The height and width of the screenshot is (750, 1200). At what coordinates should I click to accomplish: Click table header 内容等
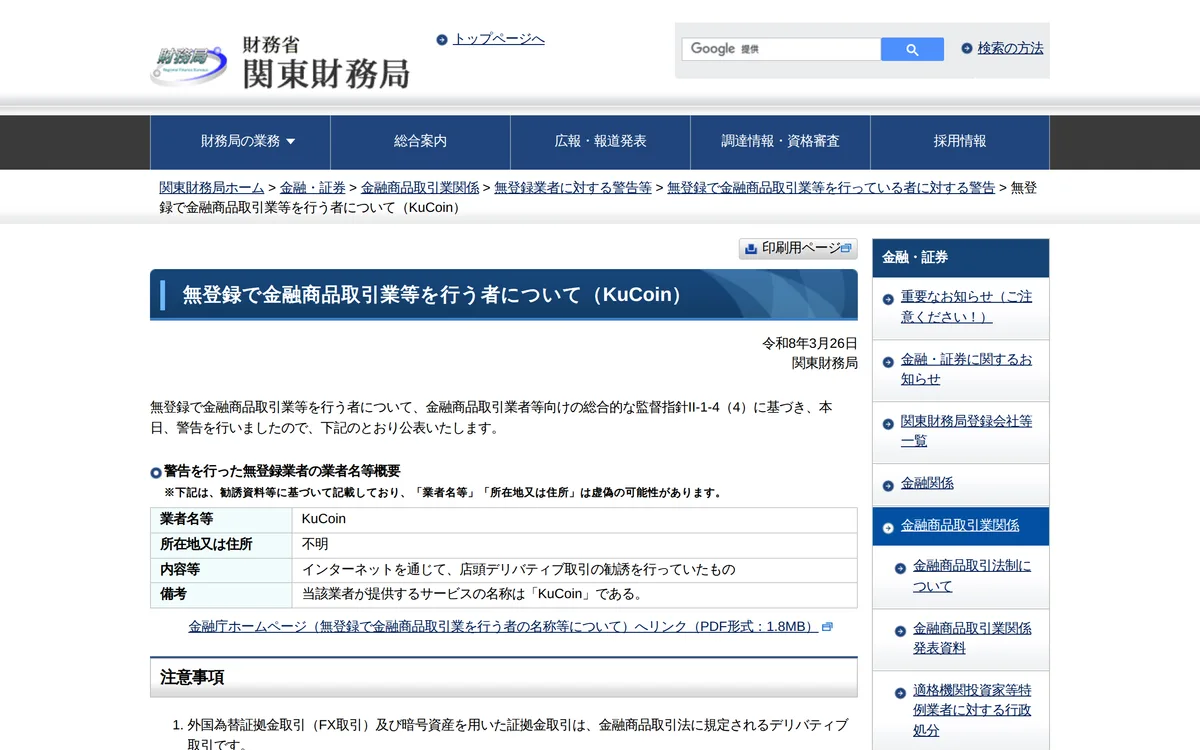pyautogui.click(x=221, y=570)
